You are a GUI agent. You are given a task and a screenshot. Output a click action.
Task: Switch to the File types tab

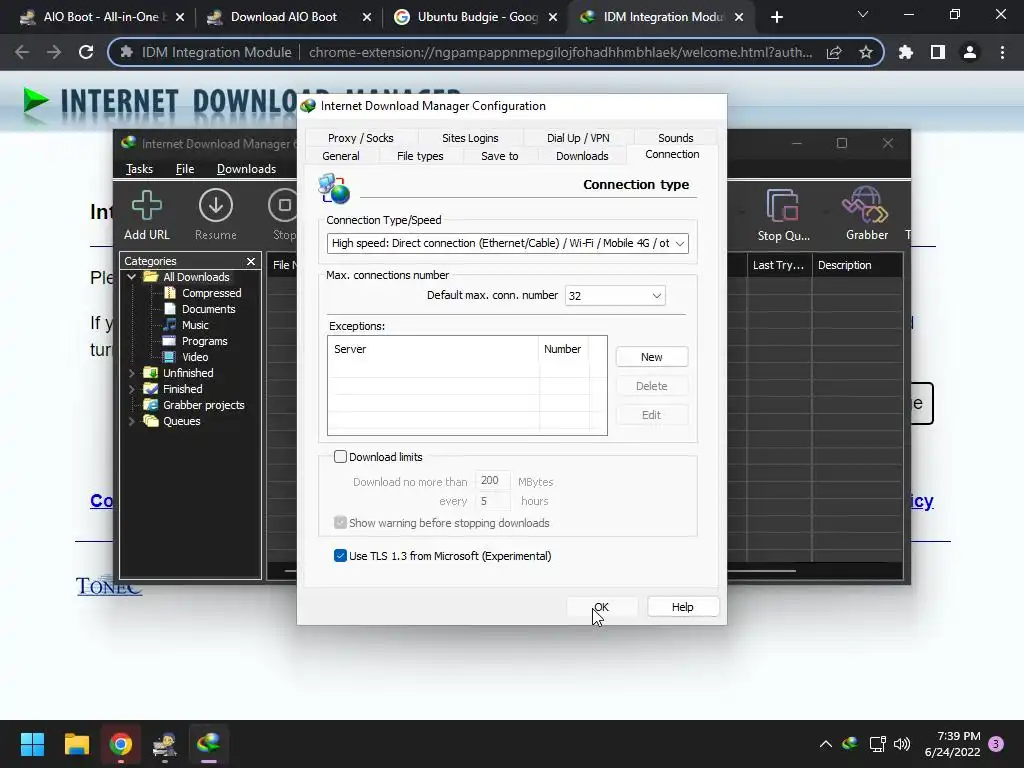click(x=420, y=156)
